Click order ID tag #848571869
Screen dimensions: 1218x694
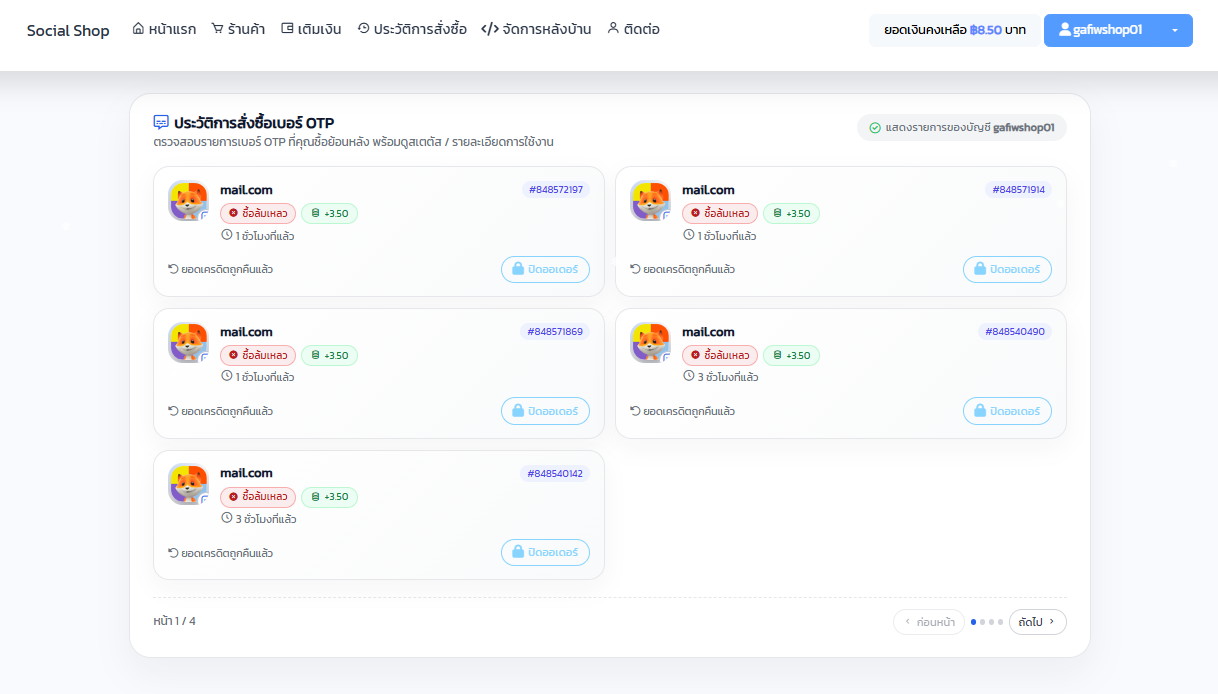(555, 332)
